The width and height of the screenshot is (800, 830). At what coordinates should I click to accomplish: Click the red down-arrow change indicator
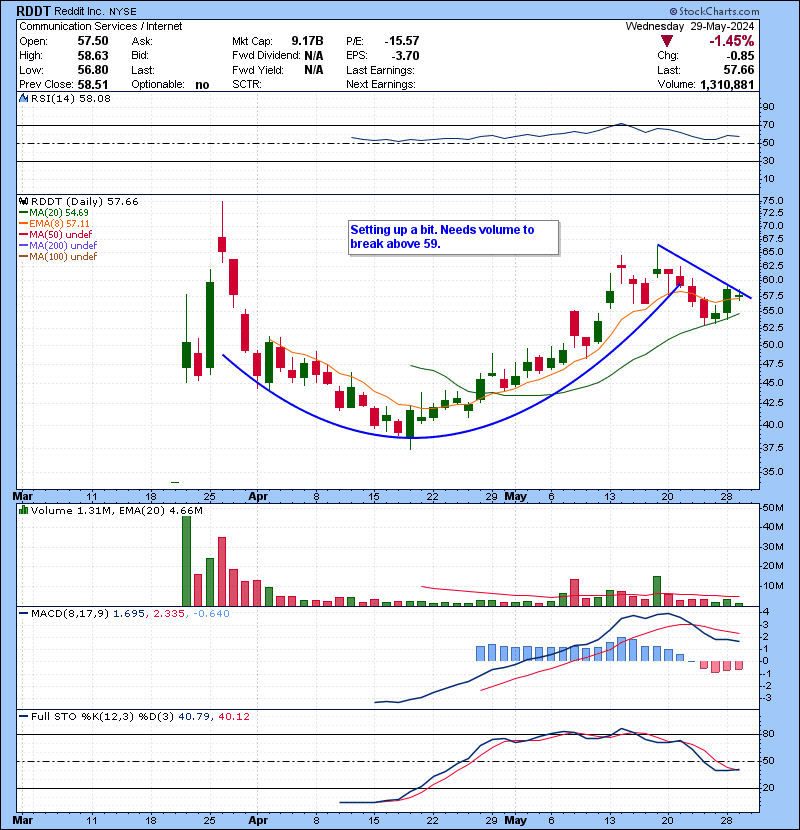[x=667, y=41]
